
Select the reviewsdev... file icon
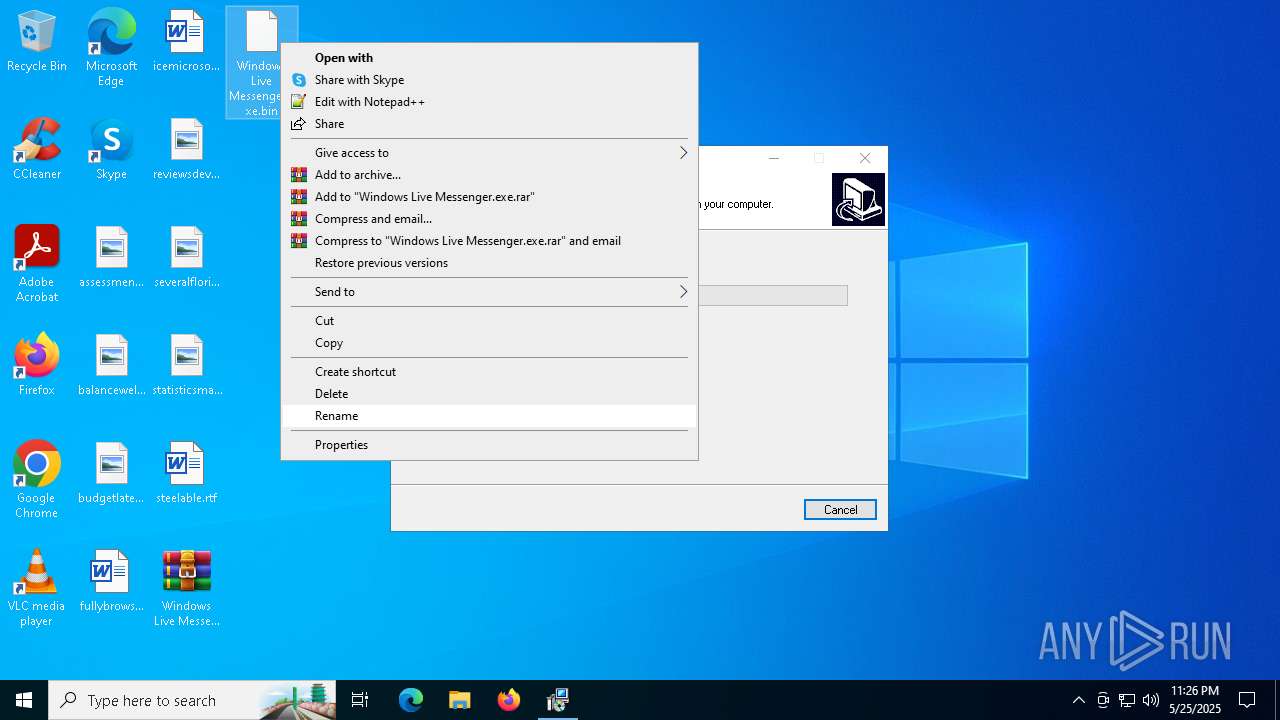186,150
